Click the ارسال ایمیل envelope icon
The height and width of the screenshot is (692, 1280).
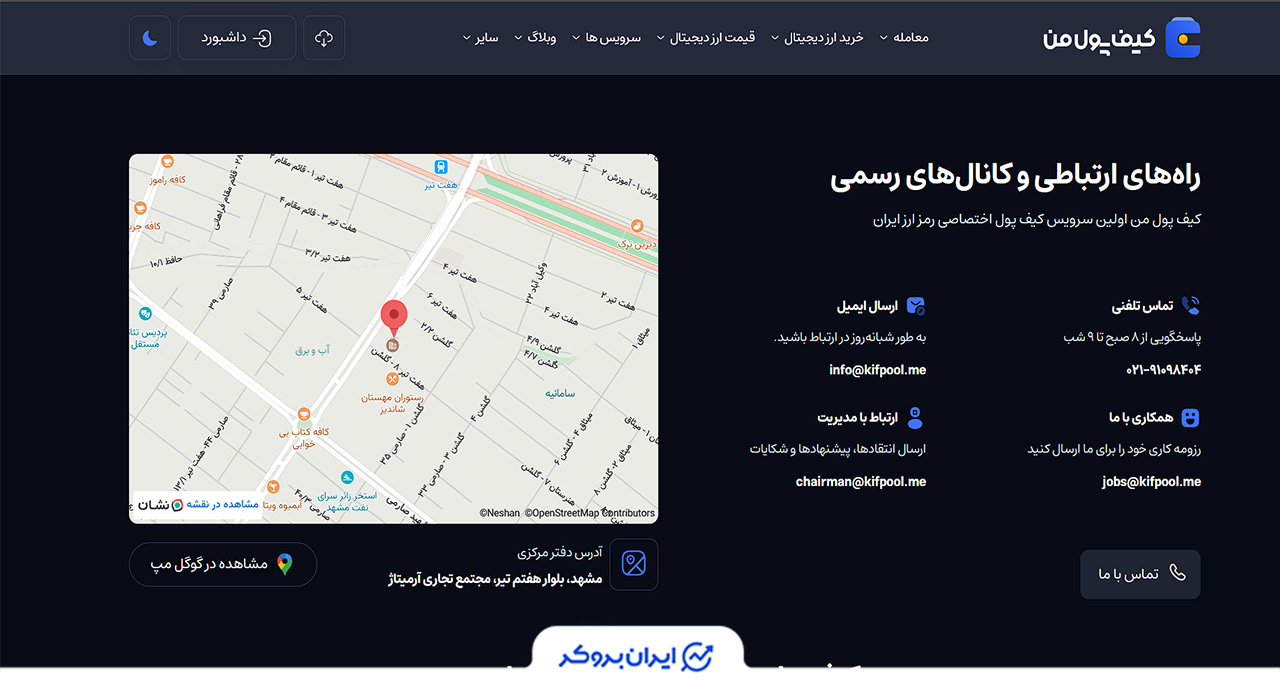click(x=916, y=306)
